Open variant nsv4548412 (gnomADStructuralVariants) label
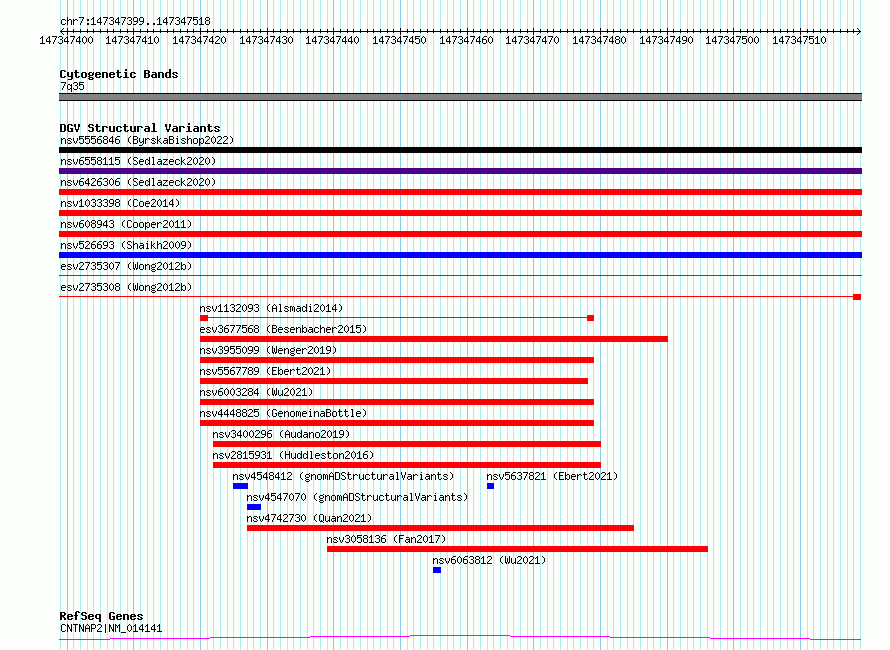 pos(343,476)
